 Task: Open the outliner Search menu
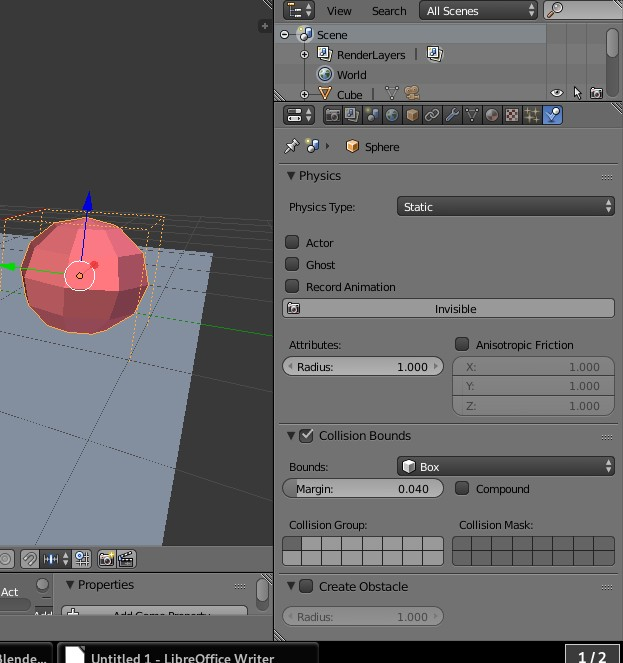(389, 11)
